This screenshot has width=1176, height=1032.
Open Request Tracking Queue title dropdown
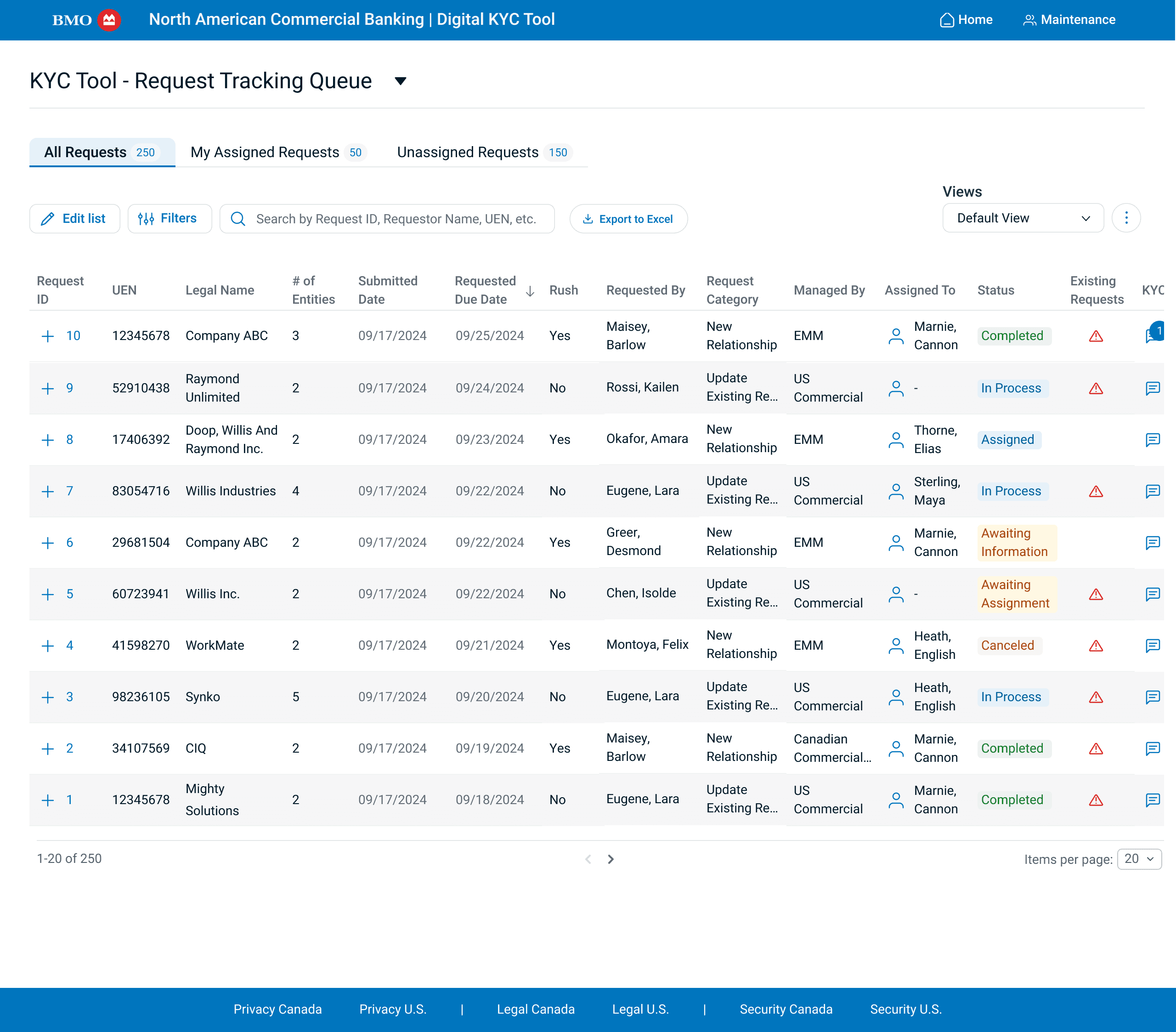401,81
